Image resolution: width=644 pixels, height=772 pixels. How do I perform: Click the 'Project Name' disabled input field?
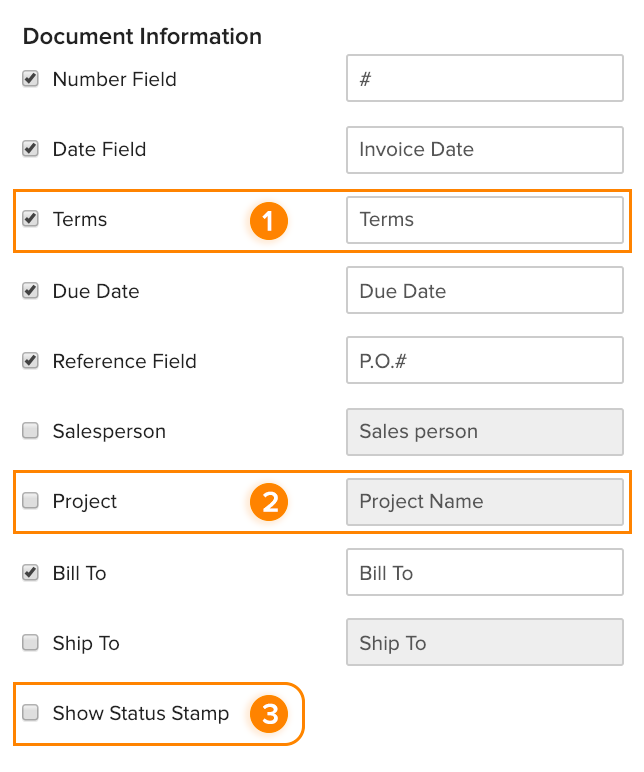pyautogui.click(x=485, y=501)
